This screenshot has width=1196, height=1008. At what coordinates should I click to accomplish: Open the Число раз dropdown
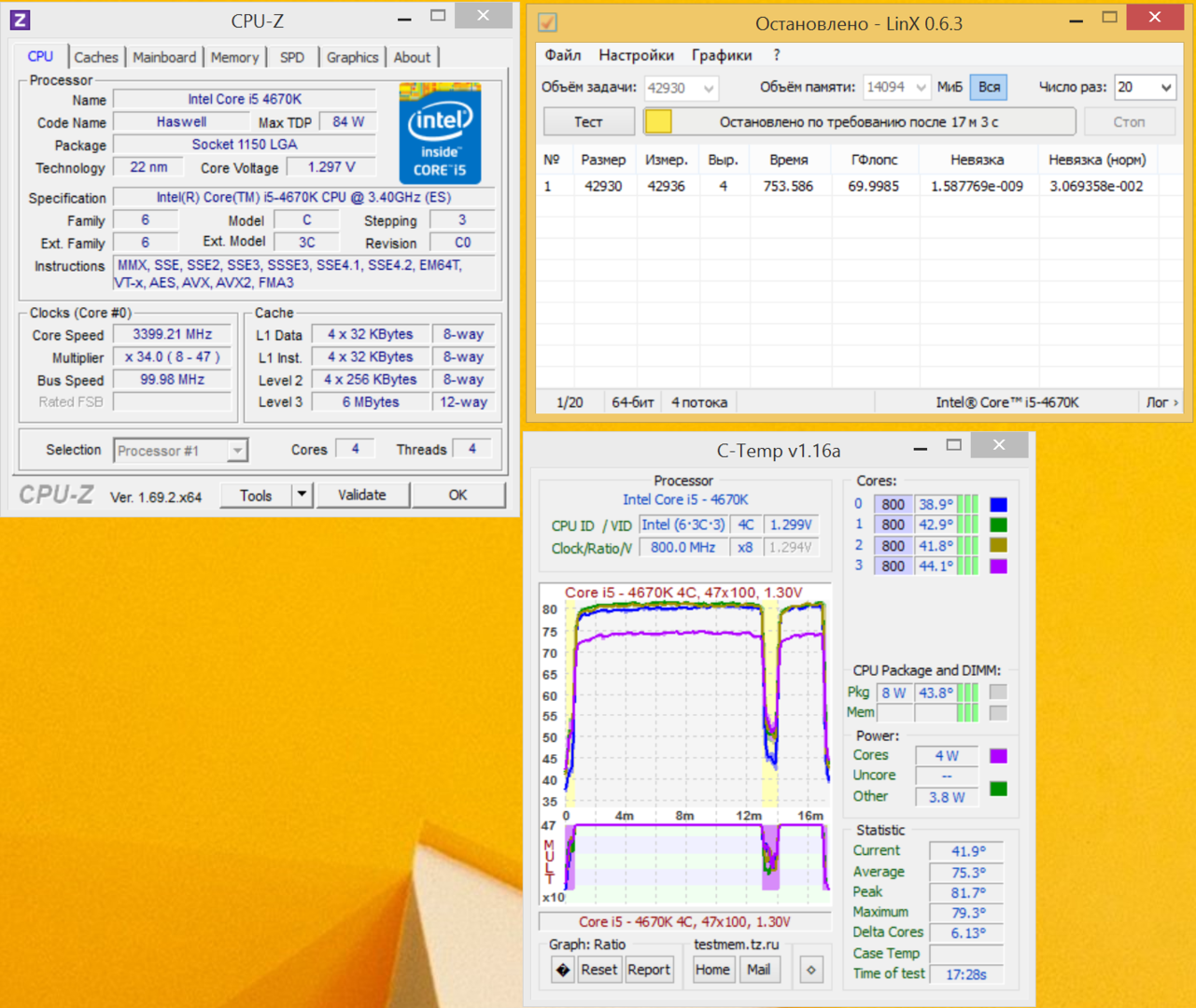(1166, 88)
